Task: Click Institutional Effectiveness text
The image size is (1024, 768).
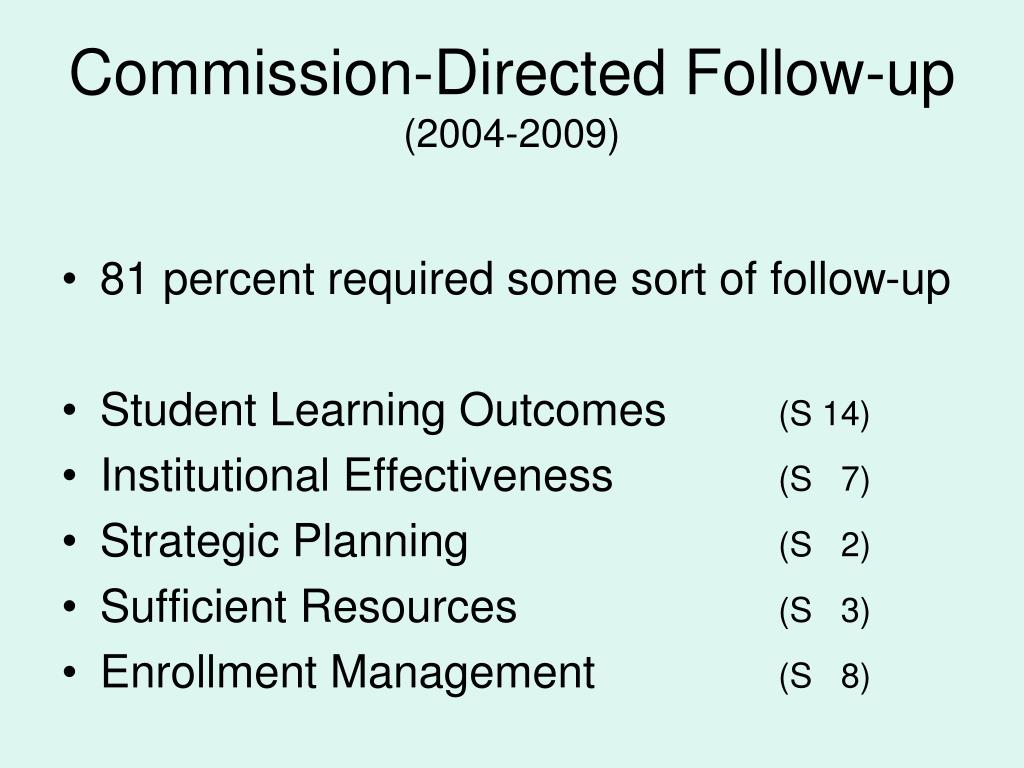Action: 357,475
